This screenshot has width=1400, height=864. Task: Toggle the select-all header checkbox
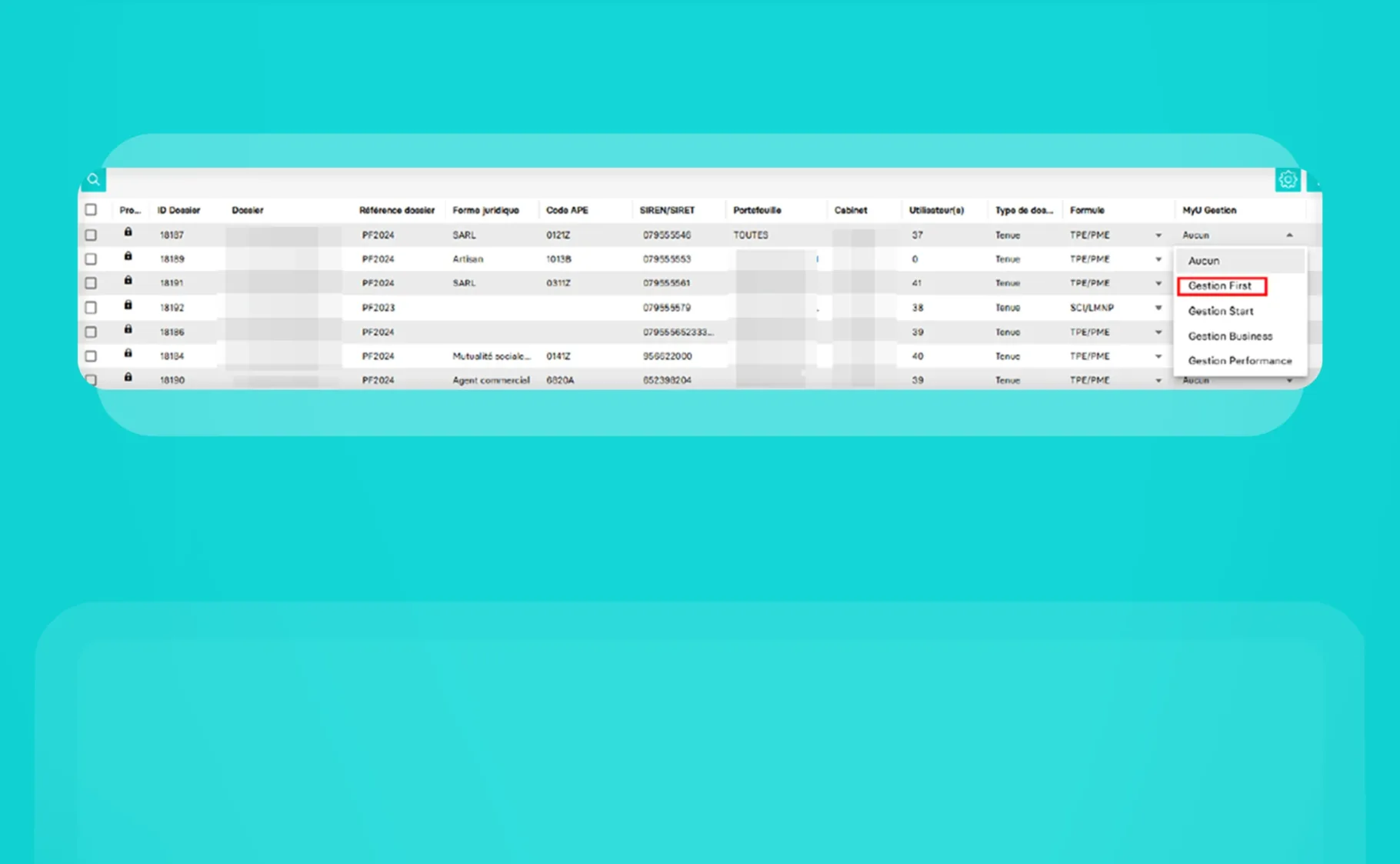pos(91,210)
